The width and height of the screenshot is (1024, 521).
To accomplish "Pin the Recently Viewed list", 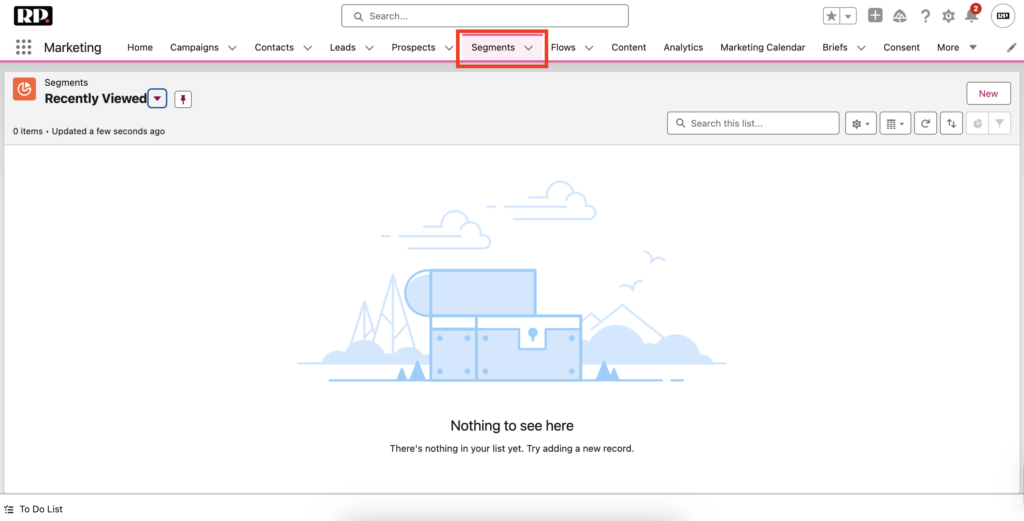I will [183, 98].
